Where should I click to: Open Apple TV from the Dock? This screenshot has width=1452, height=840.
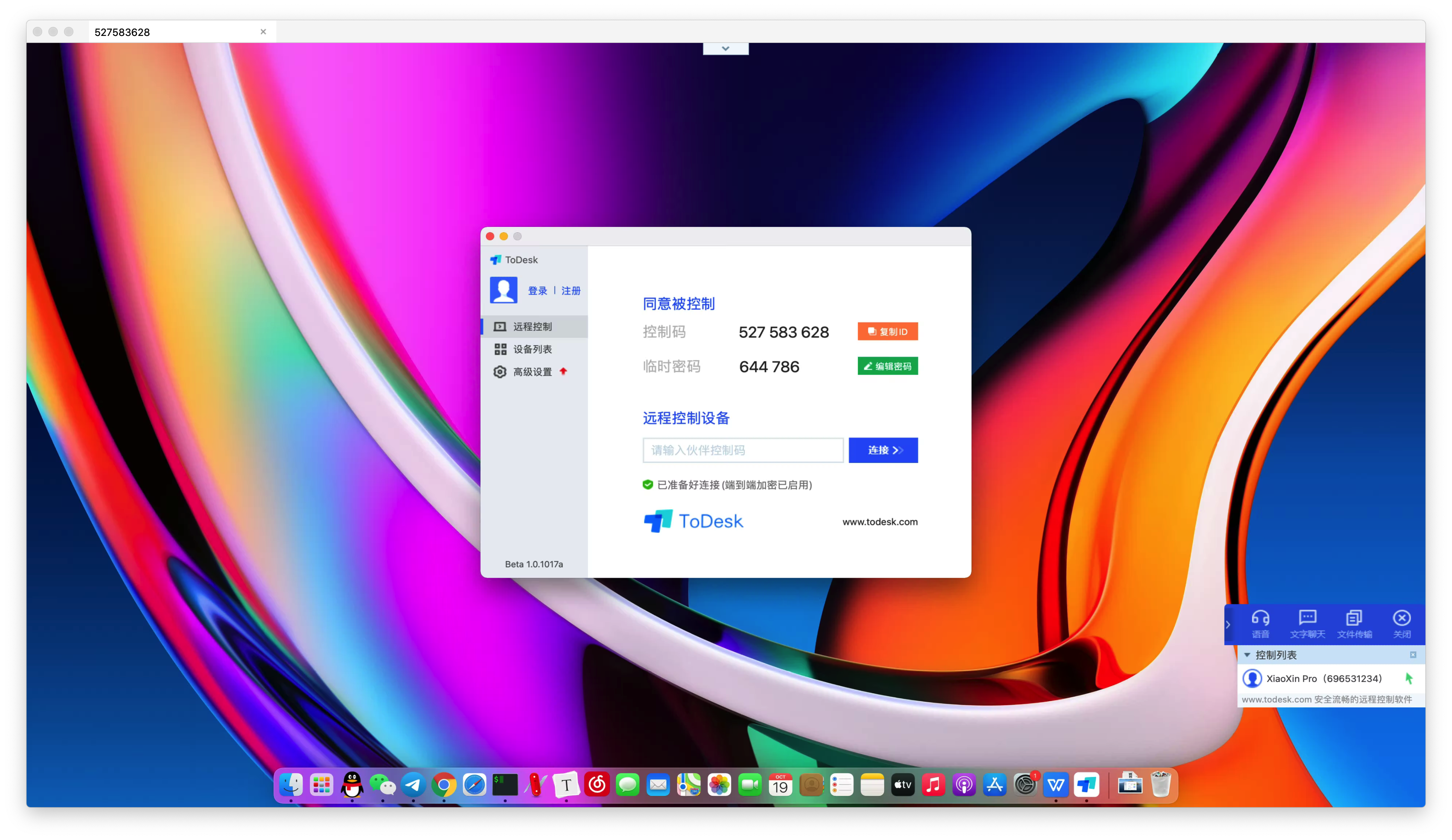click(x=903, y=784)
